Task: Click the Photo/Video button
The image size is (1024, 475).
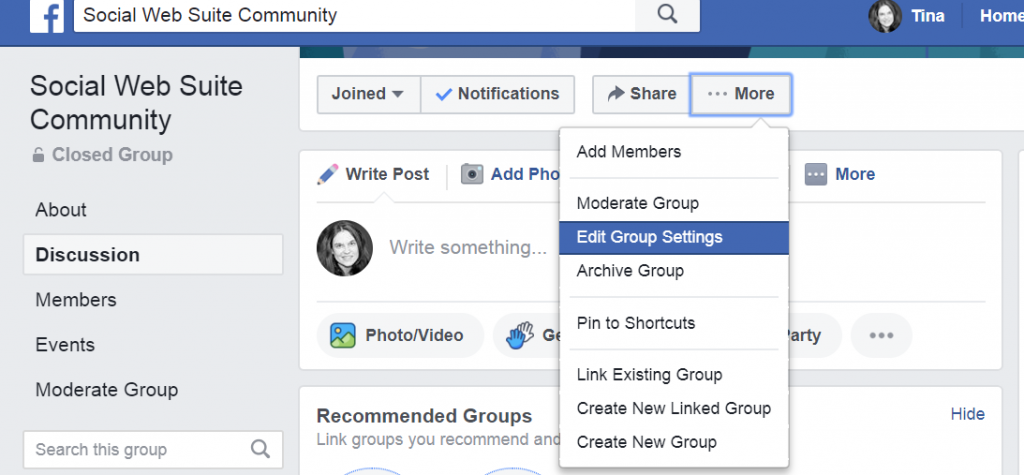Action: 400,336
